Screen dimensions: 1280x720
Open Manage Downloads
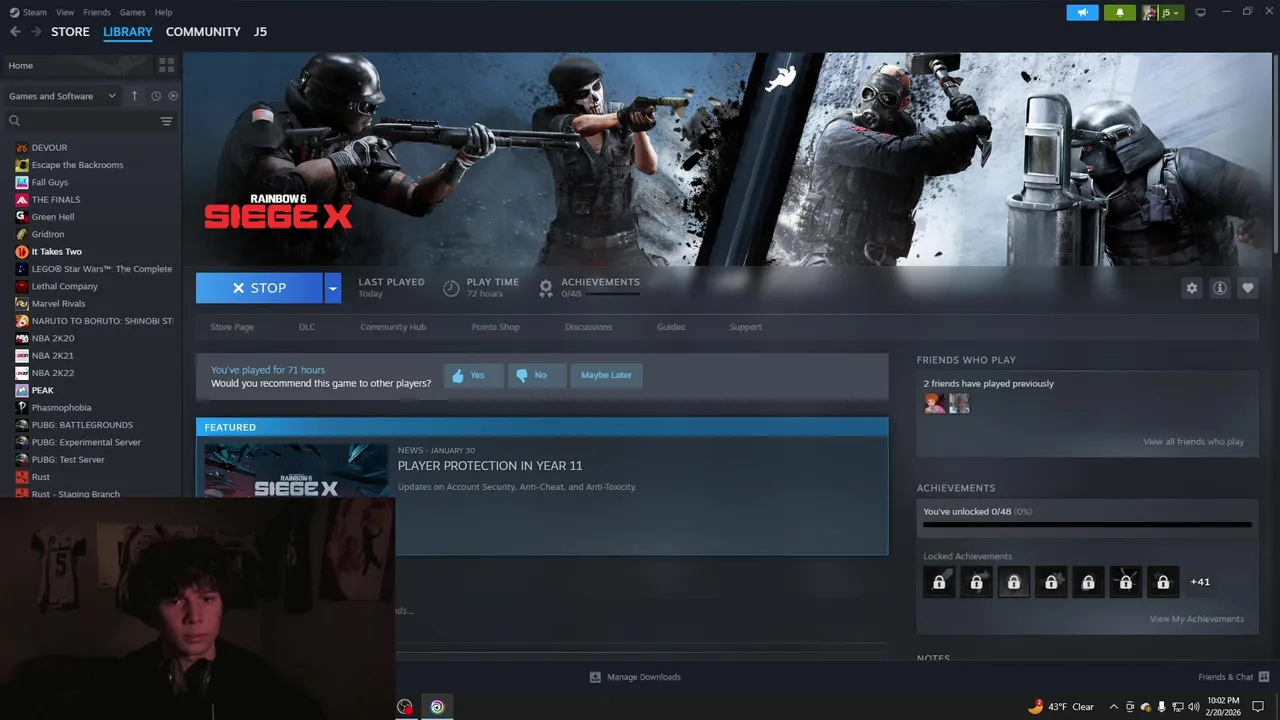(x=635, y=677)
